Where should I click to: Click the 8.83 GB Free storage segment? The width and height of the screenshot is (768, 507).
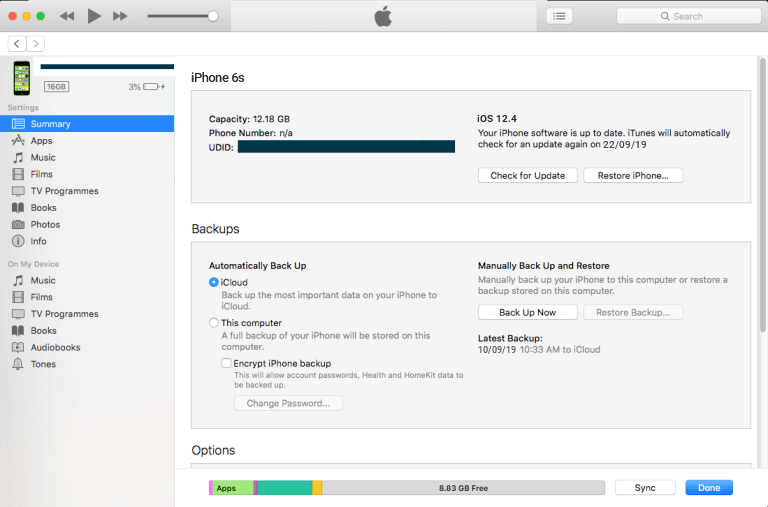point(463,488)
